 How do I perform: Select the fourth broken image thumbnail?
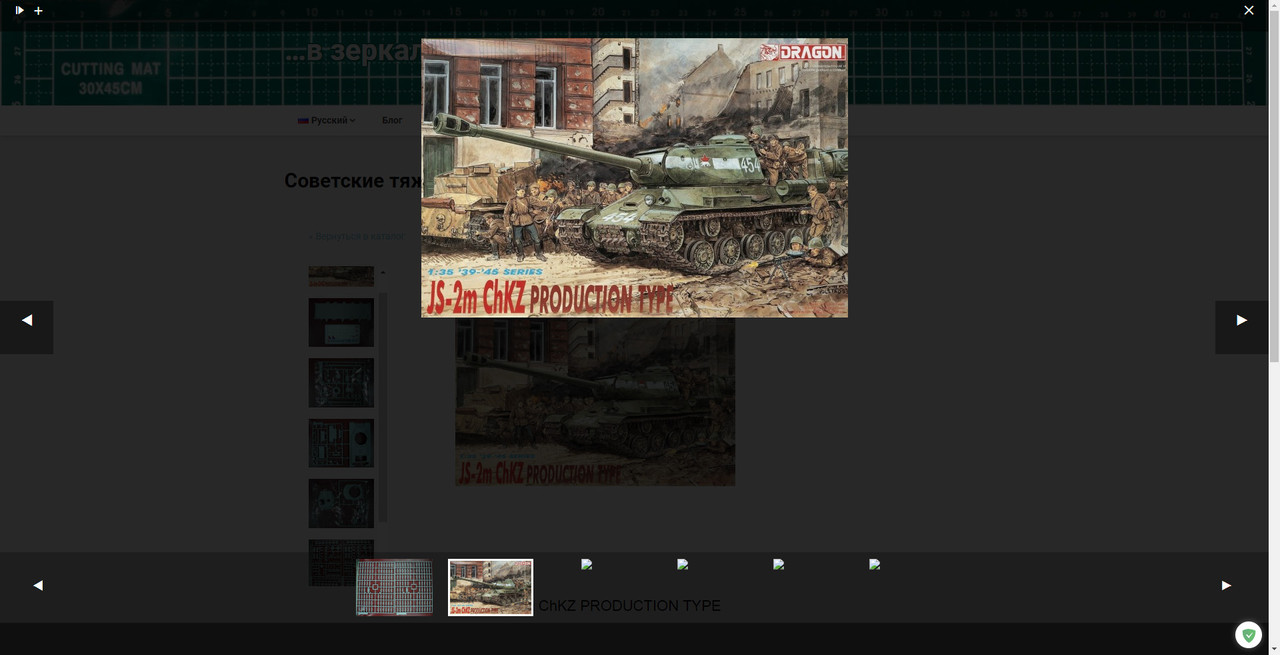tap(875, 564)
